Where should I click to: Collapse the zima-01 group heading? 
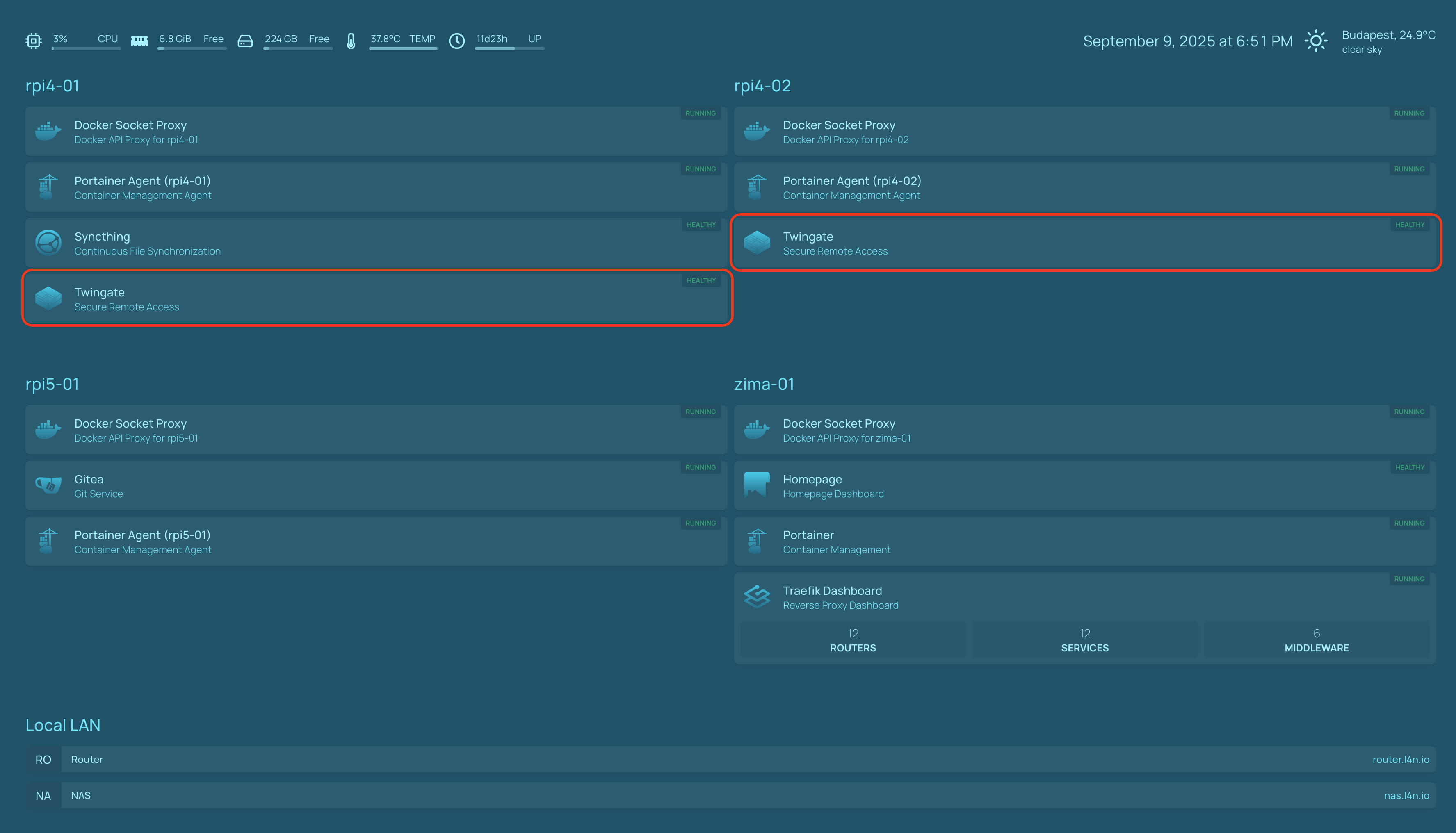click(764, 384)
